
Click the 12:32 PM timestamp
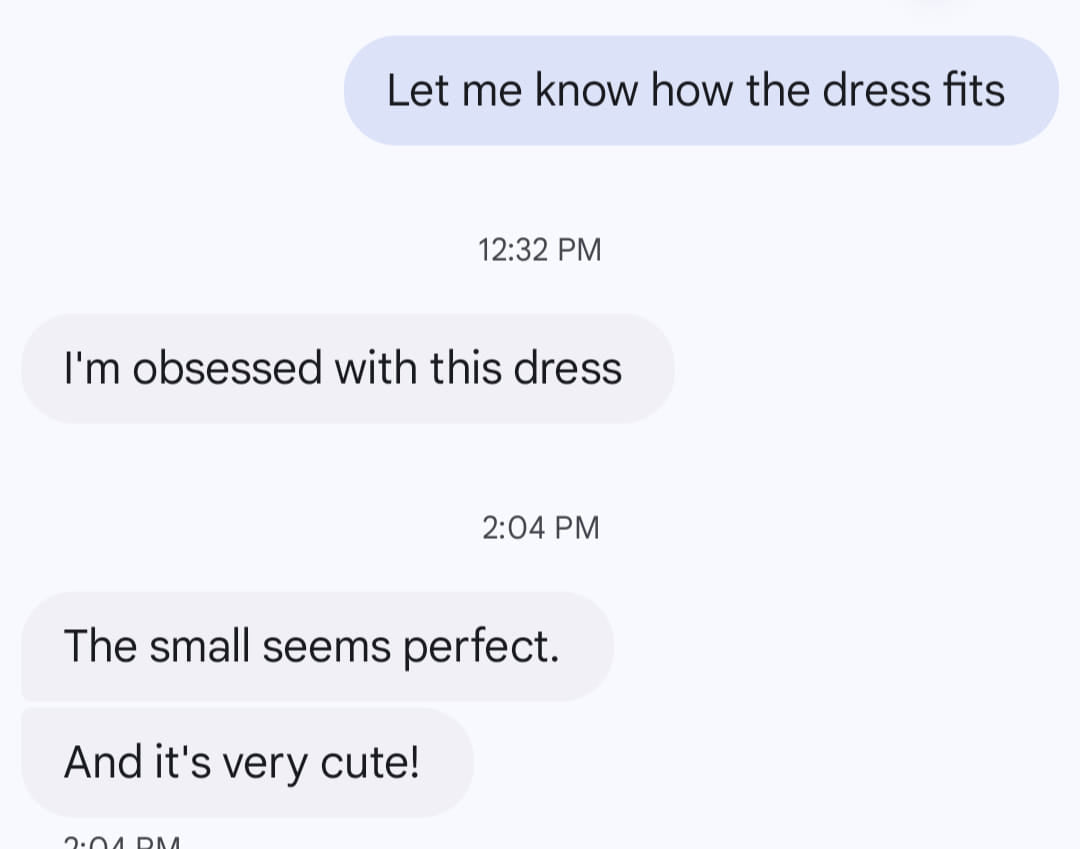point(540,250)
